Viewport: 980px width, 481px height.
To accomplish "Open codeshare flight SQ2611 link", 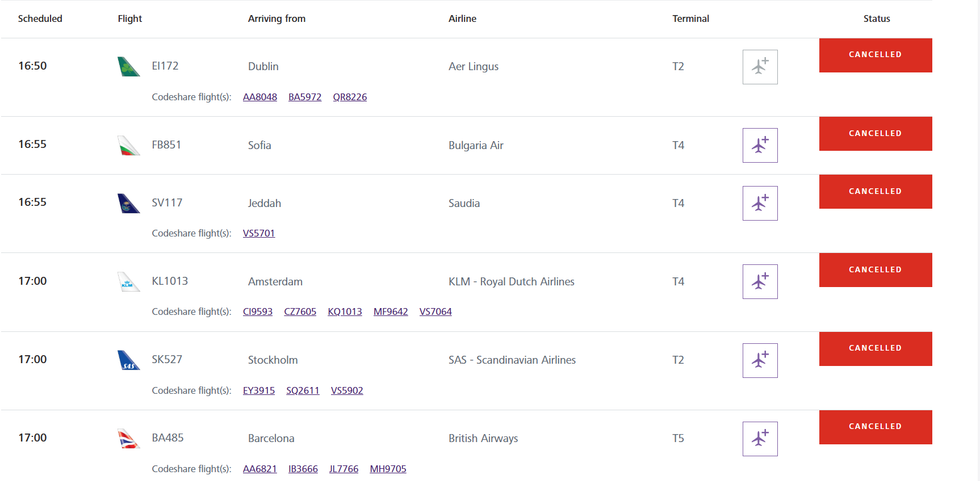I will 303,390.
